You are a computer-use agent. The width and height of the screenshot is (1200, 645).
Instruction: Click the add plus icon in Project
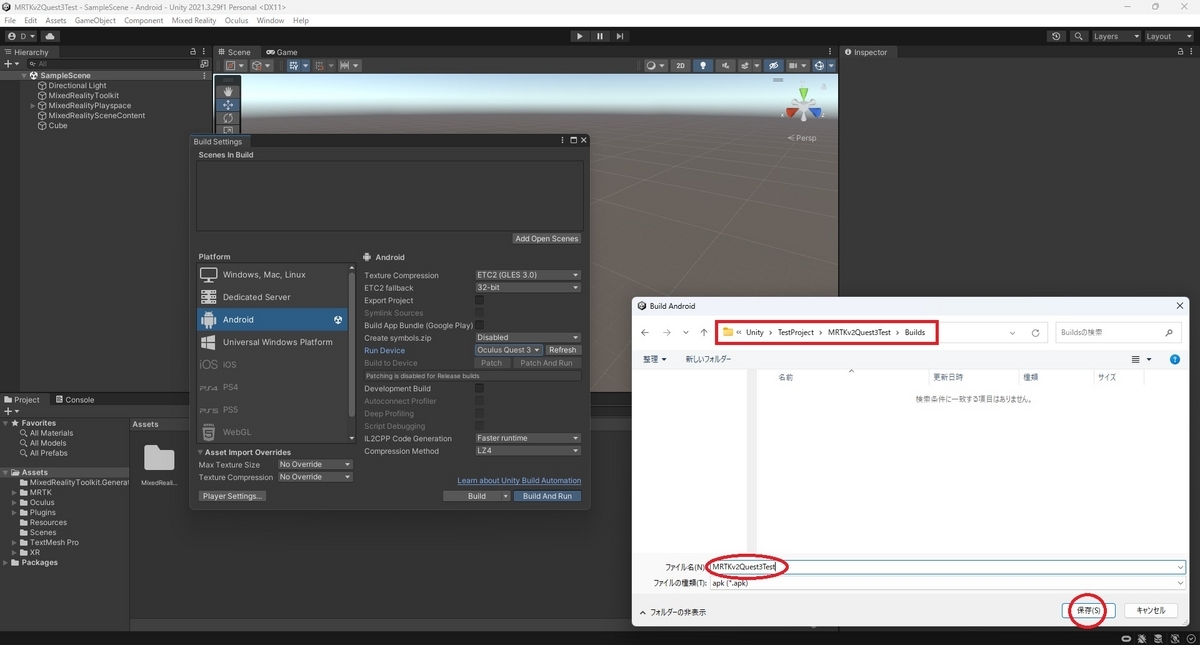9,411
